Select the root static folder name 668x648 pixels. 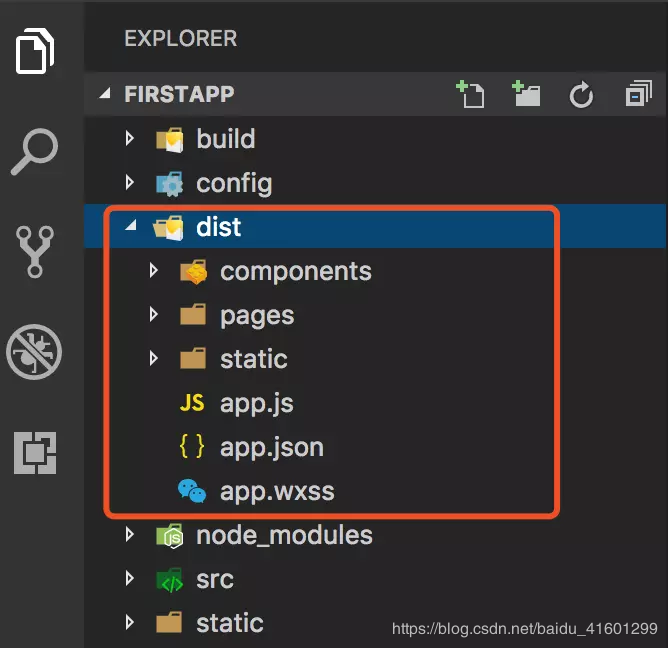(x=230, y=623)
